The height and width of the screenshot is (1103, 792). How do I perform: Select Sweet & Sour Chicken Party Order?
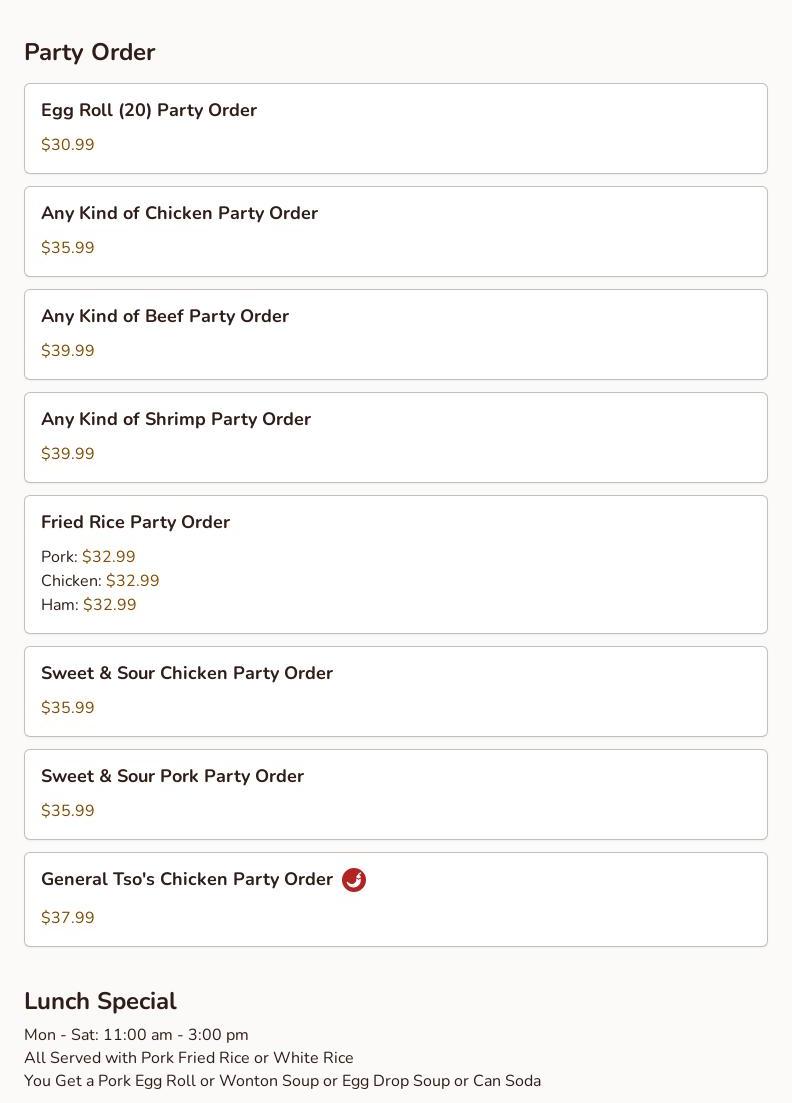[187, 674]
